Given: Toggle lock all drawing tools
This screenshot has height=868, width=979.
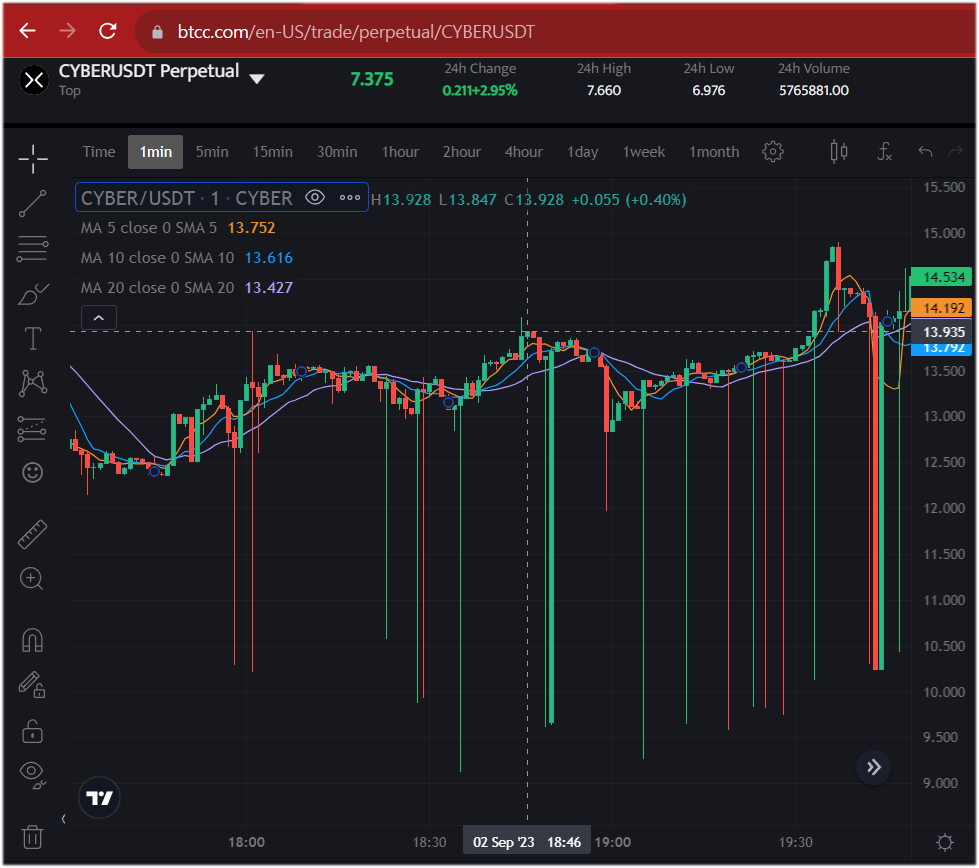Looking at the screenshot, I should coord(33,730).
